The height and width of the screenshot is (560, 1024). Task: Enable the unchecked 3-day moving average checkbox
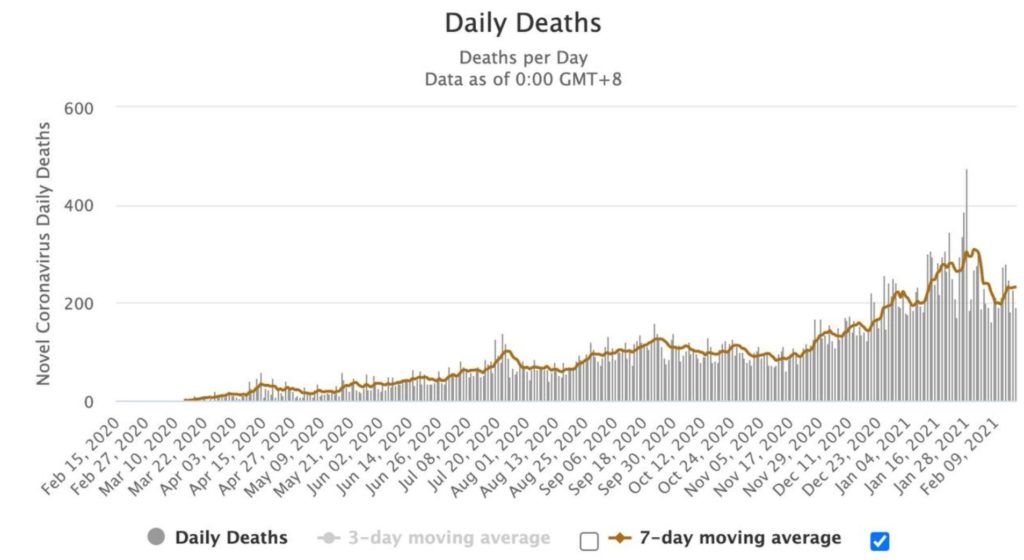(x=589, y=541)
